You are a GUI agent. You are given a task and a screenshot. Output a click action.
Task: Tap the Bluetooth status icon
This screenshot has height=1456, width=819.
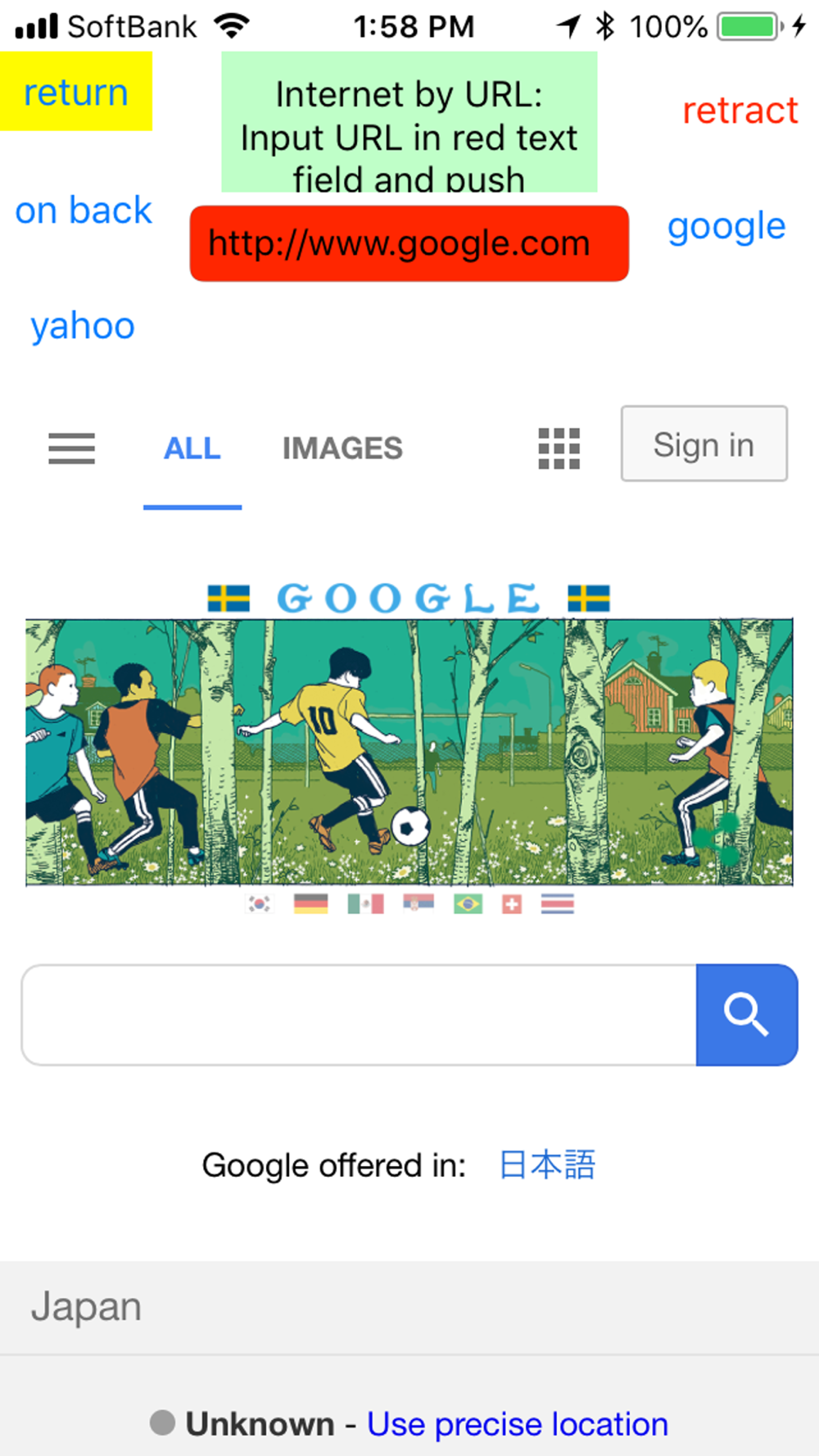coord(605,26)
